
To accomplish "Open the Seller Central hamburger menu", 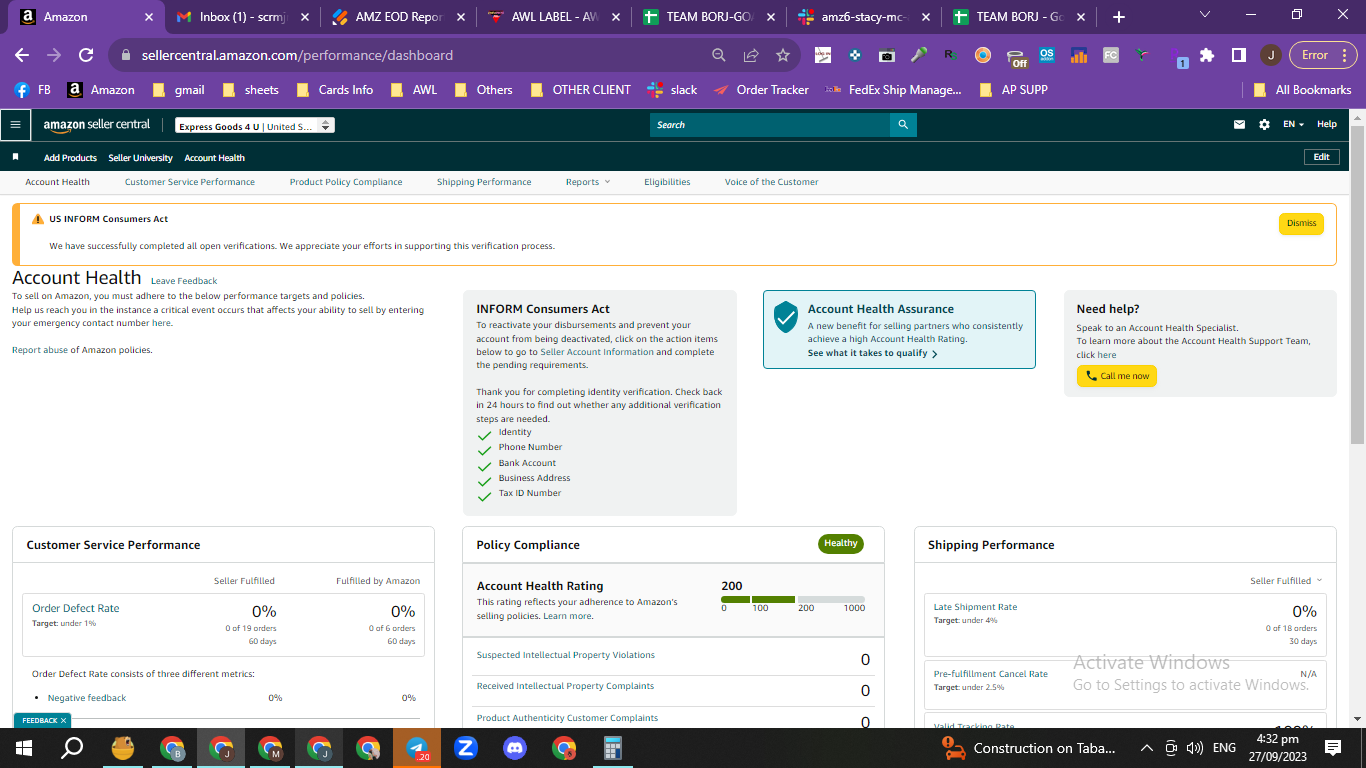I will click(x=15, y=125).
